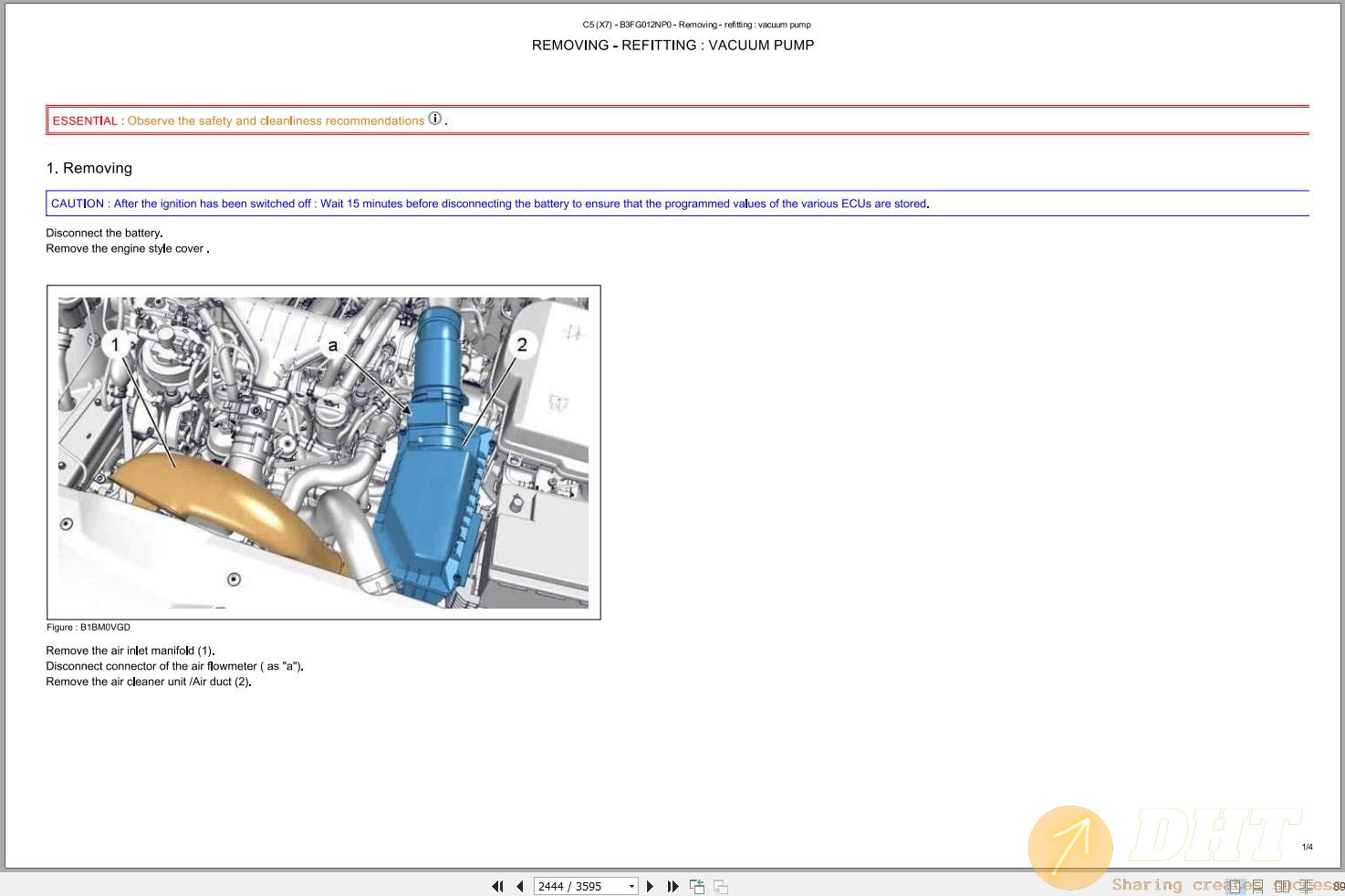Click the document header 'C5 (X7) - B3FG012NP0' line

coord(696,25)
